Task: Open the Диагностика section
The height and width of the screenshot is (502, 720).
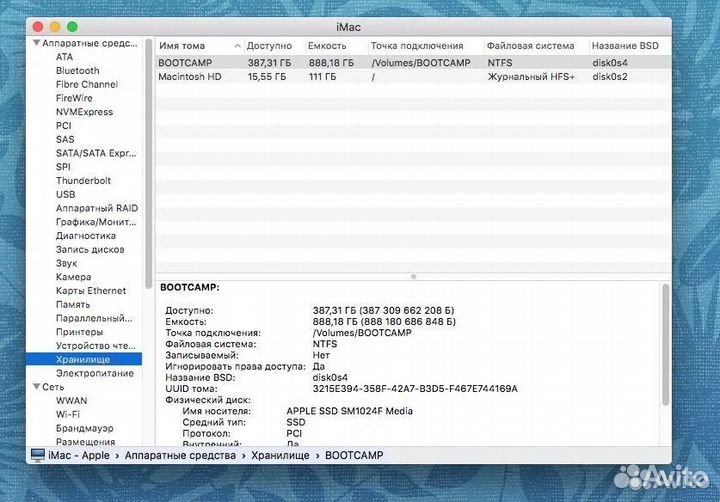Action: [x=86, y=236]
